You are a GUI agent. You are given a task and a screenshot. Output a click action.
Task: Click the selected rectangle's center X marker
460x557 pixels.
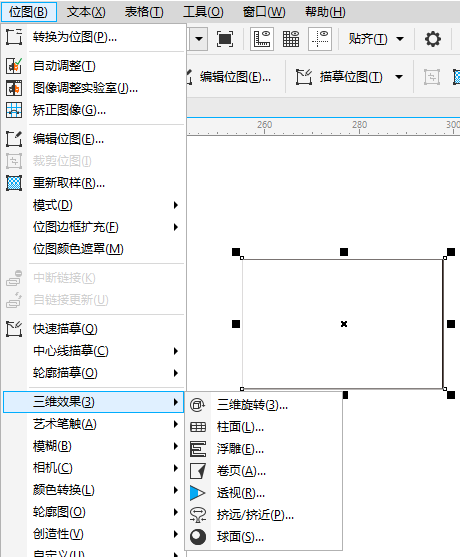pos(343,324)
